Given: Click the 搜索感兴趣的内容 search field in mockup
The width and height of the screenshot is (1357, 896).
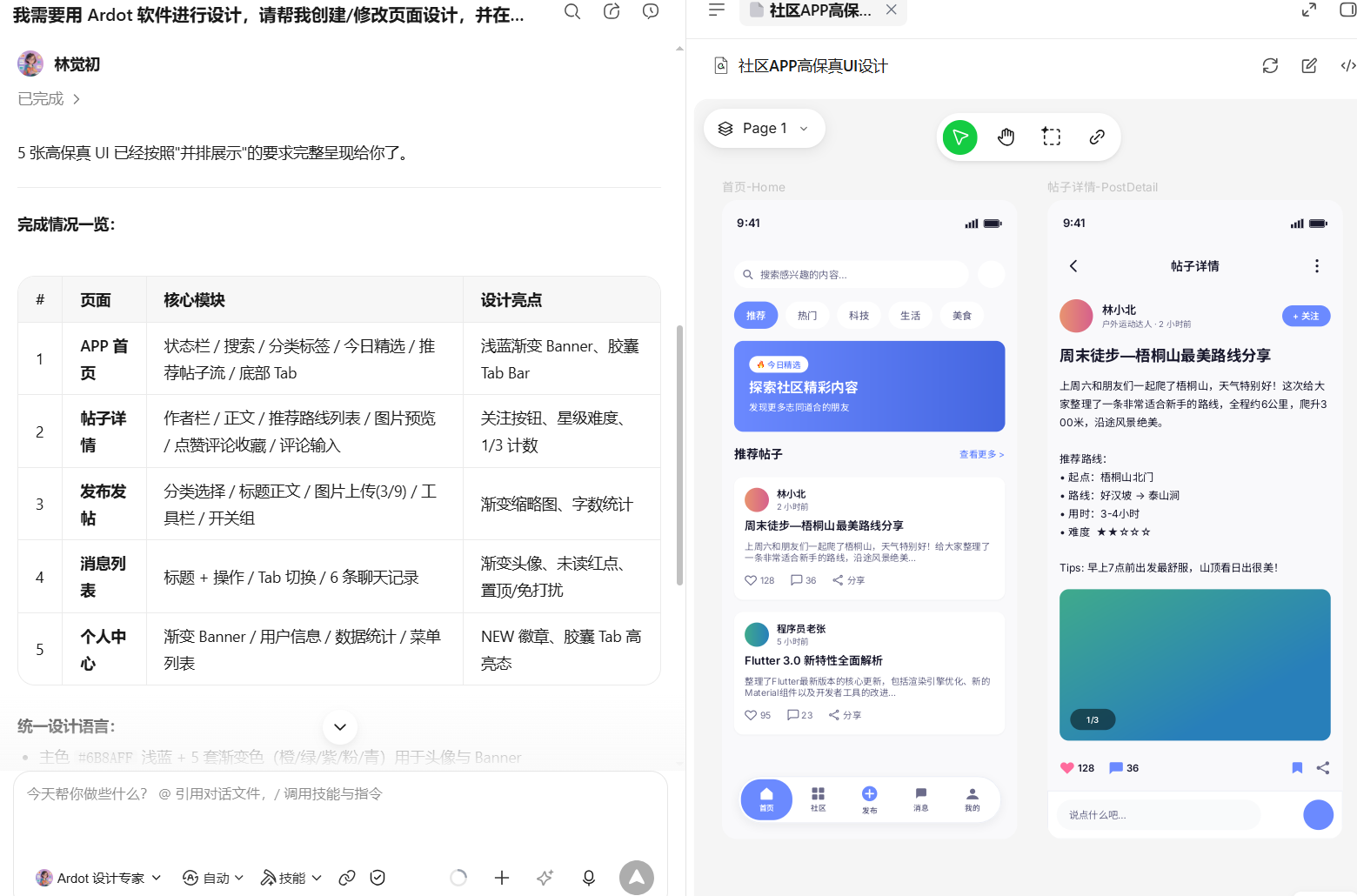Looking at the screenshot, I should pos(851,275).
